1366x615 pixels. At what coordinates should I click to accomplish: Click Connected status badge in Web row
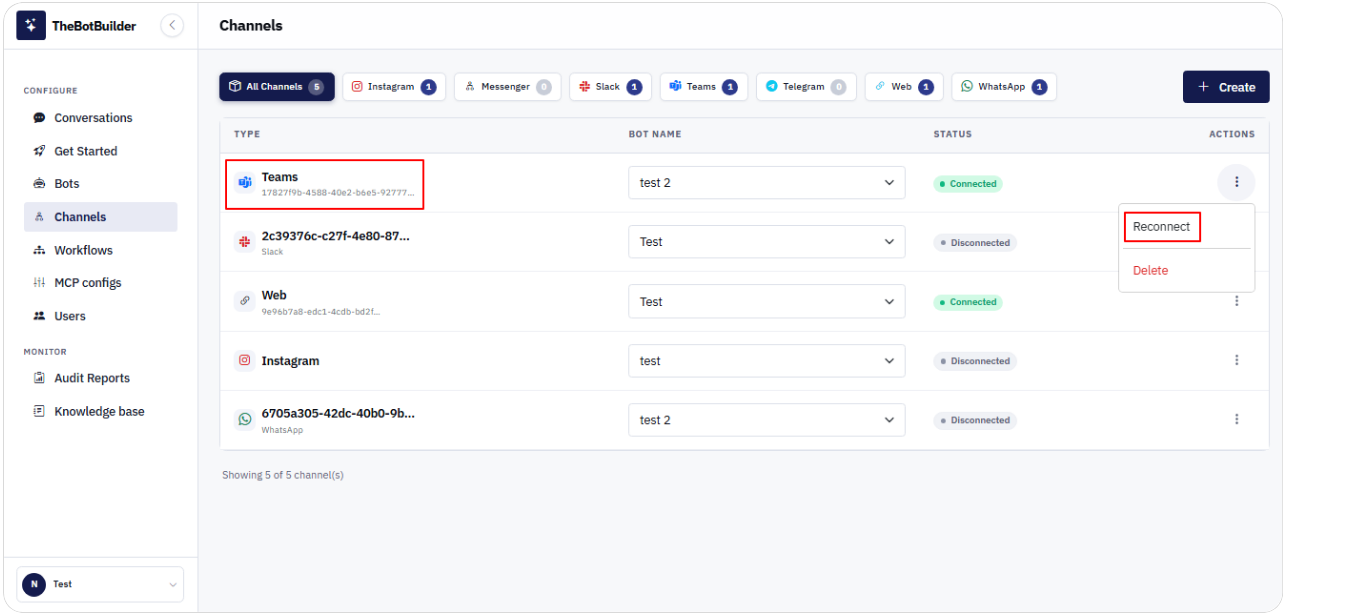(968, 302)
